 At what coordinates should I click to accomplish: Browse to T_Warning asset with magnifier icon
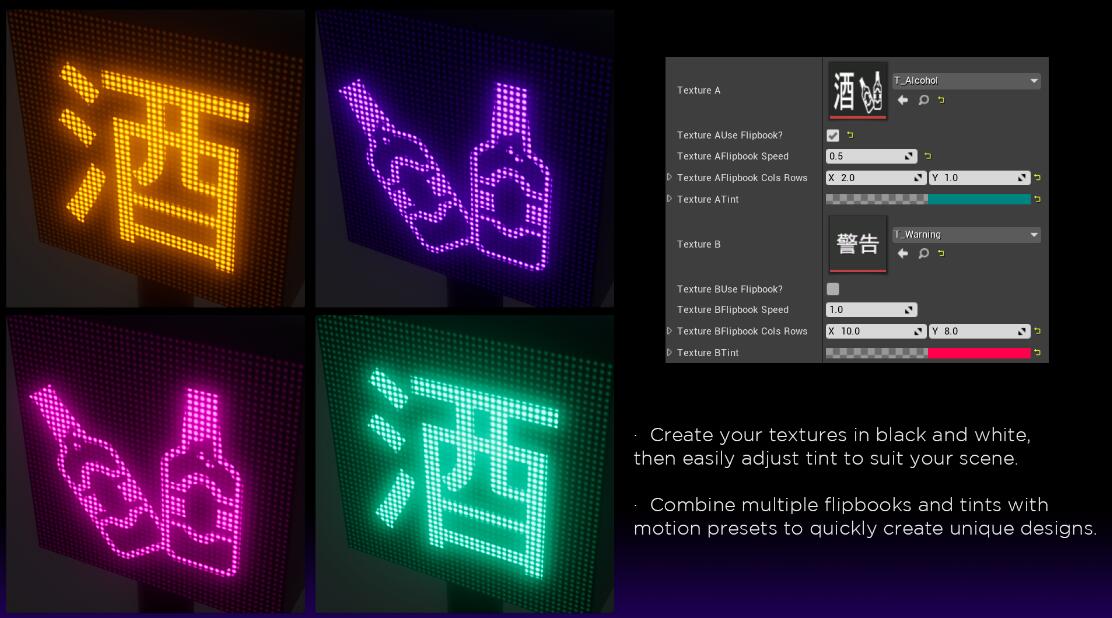coord(923,253)
